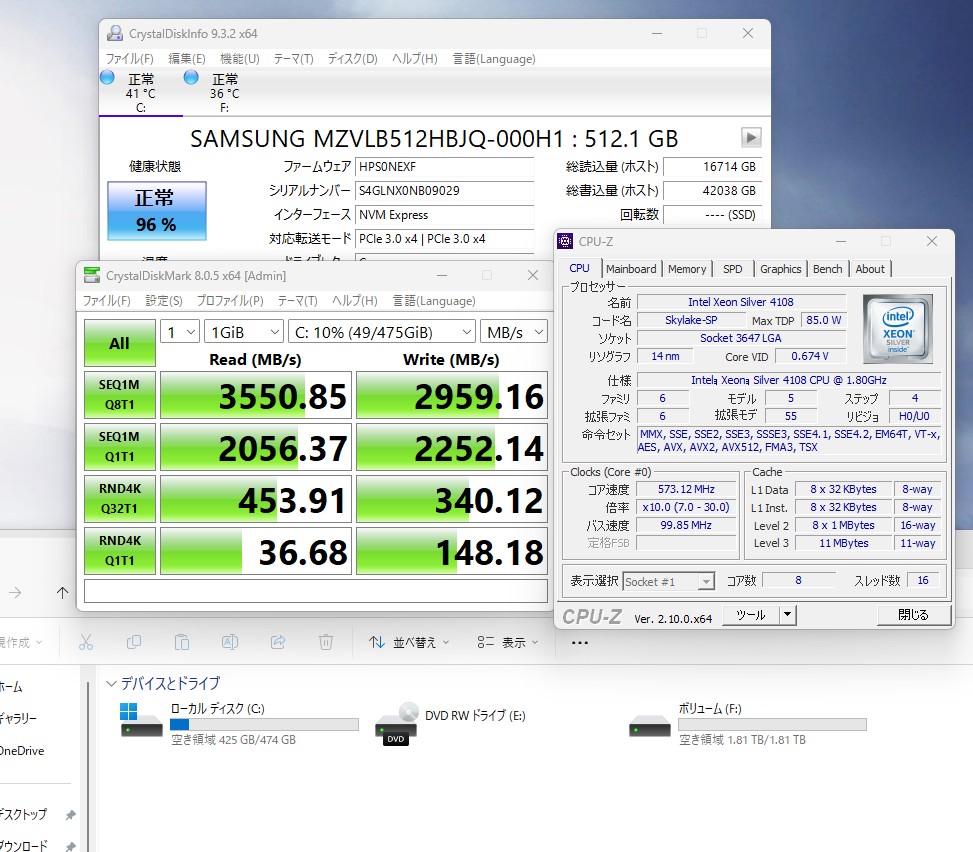The image size is (973, 852).
Task: Click the Share icon in Explorer toolbar
Action: click(278, 642)
